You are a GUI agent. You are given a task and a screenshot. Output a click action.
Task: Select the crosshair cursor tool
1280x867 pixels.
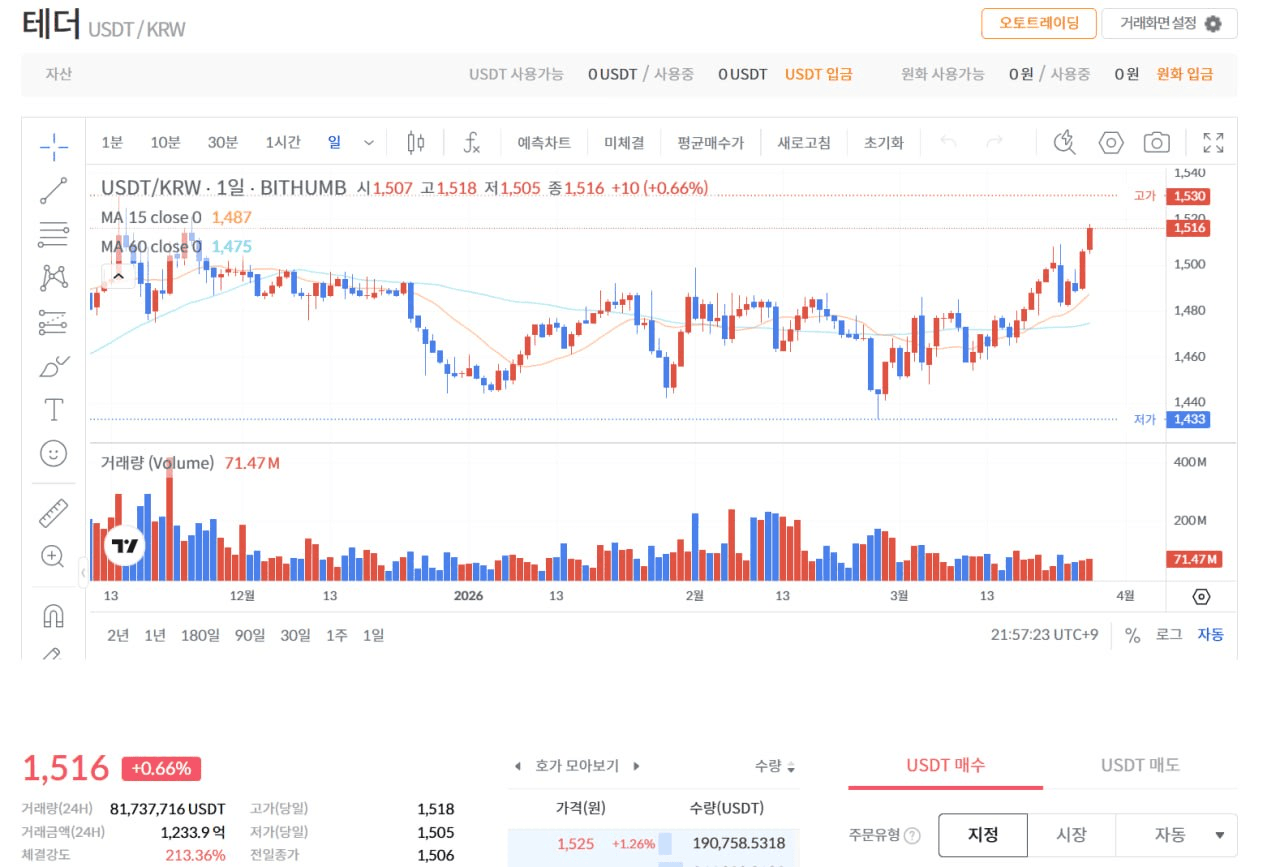tap(53, 147)
